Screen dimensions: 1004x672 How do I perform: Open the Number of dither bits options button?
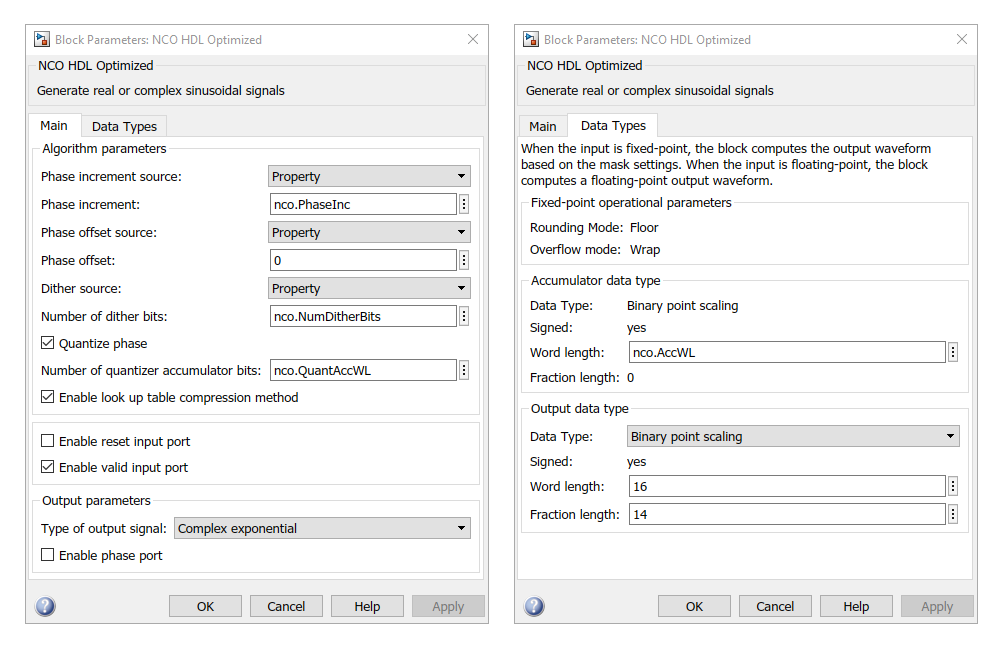464,316
